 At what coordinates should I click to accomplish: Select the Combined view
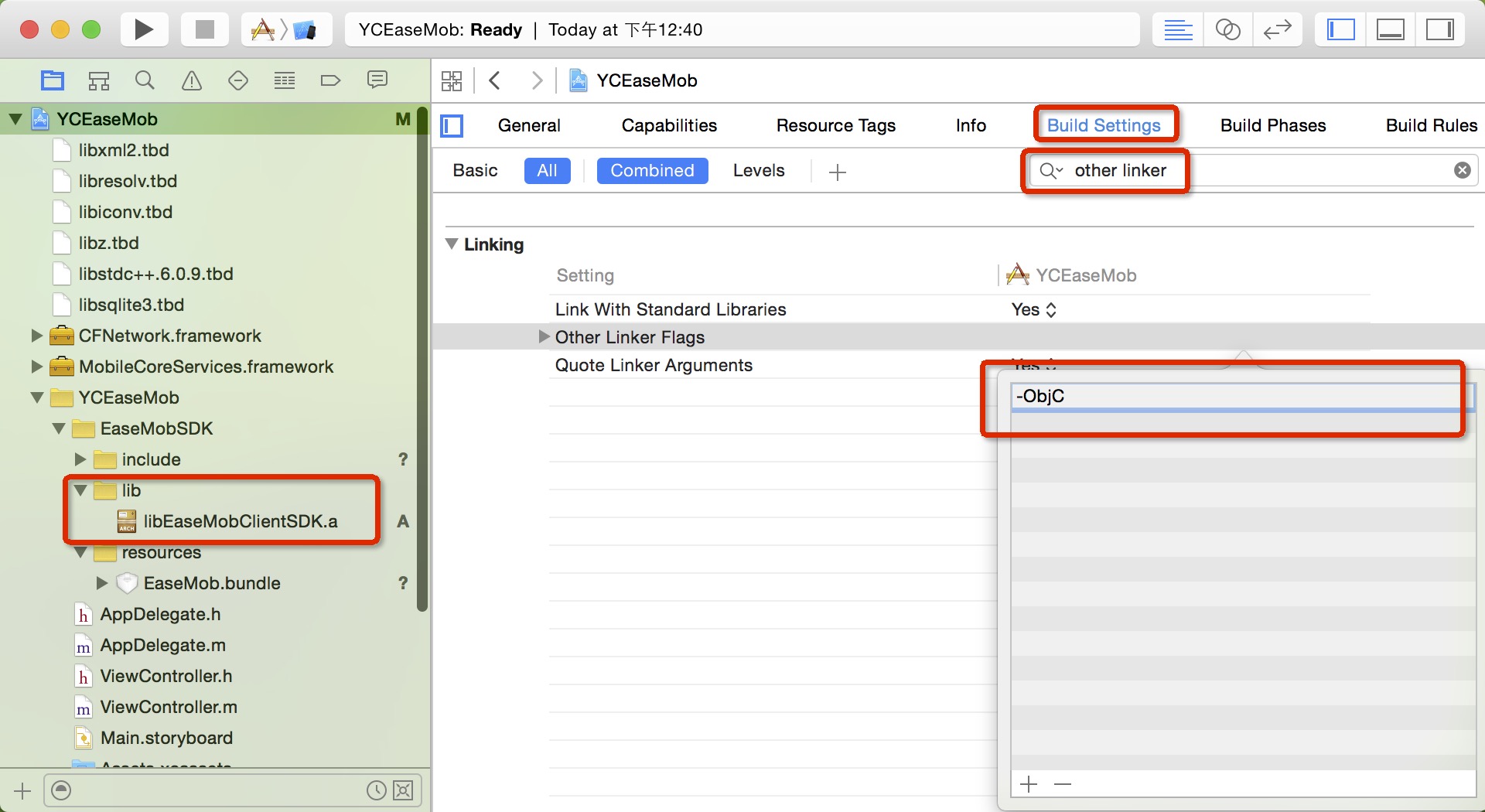click(x=652, y=170)
